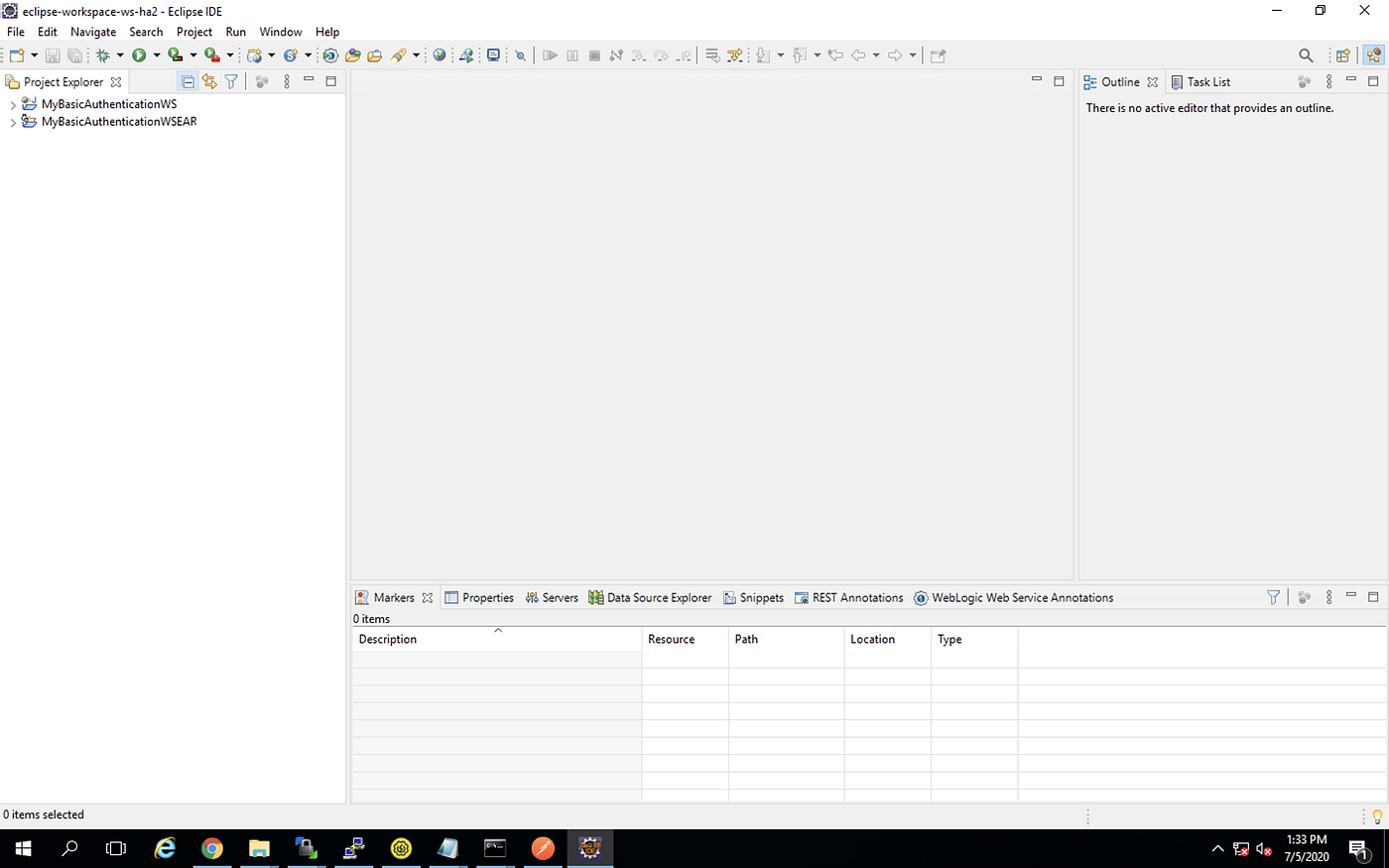Close the Outline view tab
Viewport: 1389px width, 868px height.
[1153, 82]
